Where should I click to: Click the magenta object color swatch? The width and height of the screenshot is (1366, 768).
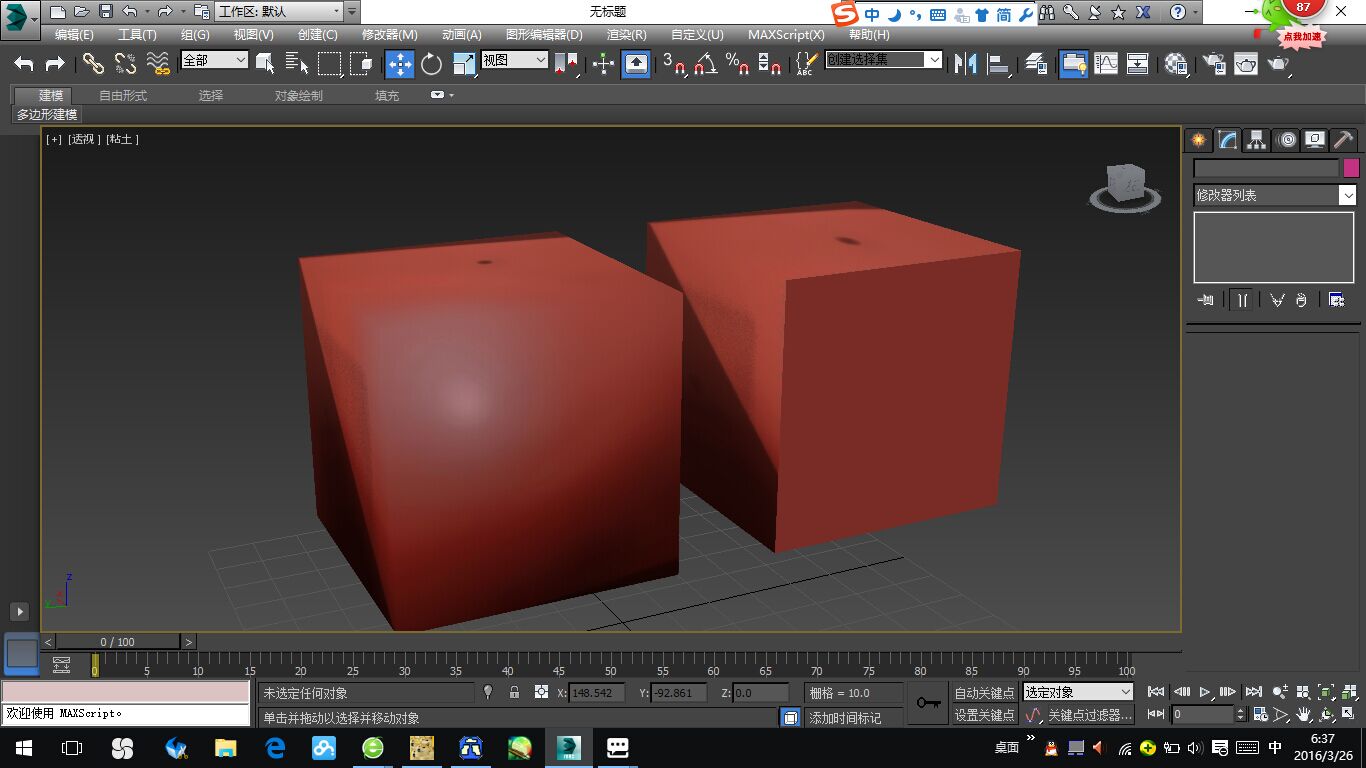click(x=1351, y=168)
